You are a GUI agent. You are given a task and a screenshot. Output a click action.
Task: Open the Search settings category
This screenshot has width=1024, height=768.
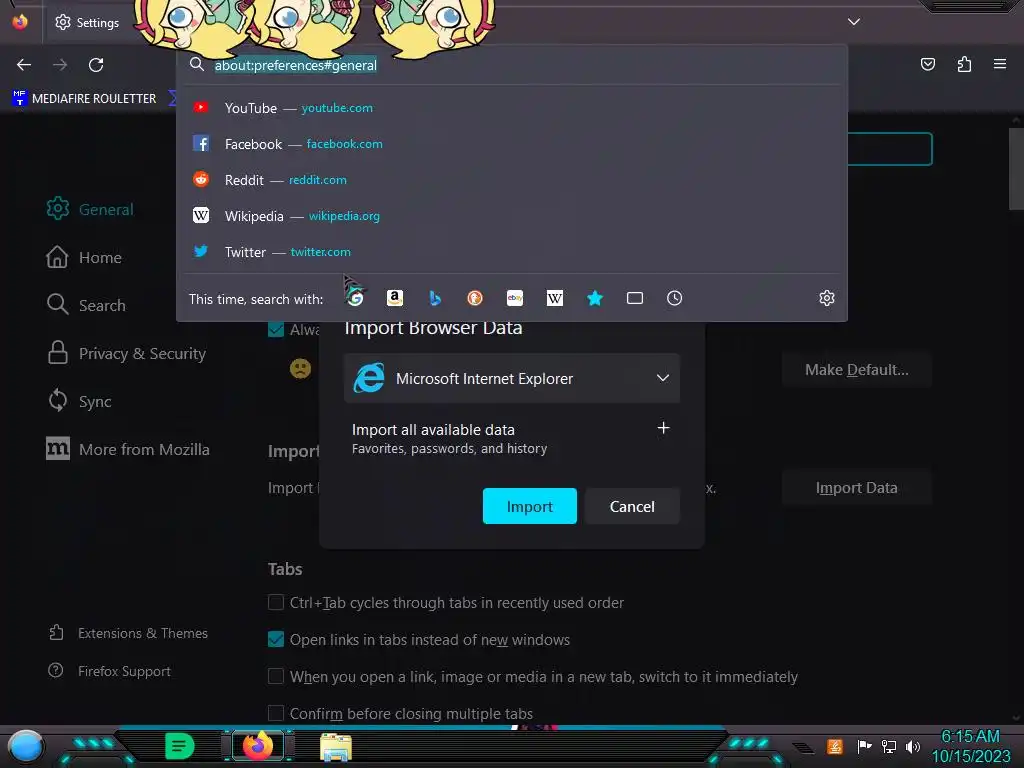[86, 305]
